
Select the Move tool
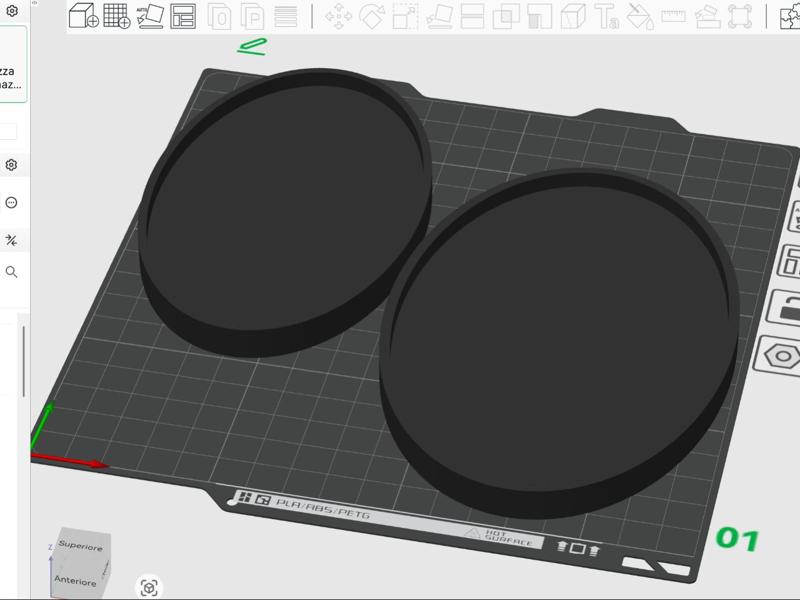point(339,16)
